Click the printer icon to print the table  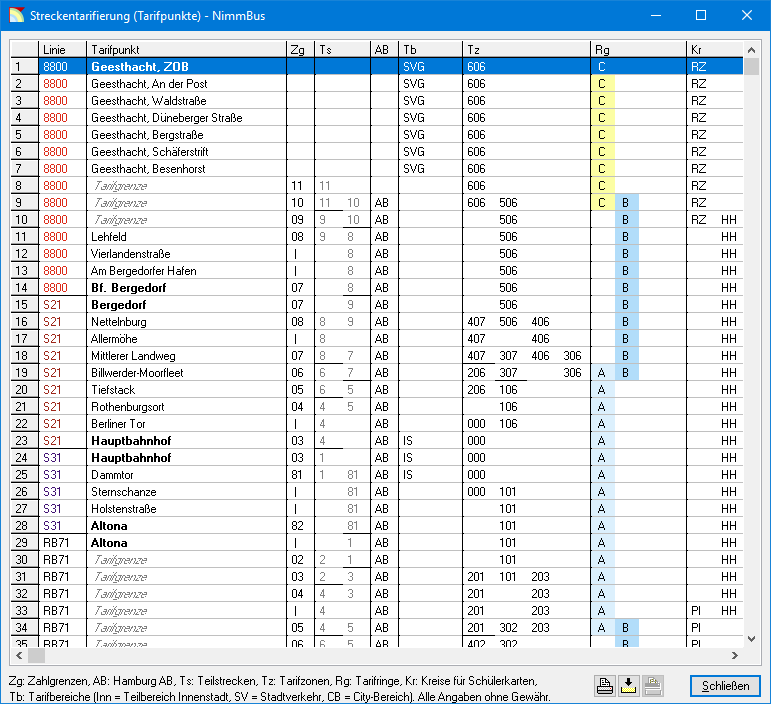pos(605,686)
